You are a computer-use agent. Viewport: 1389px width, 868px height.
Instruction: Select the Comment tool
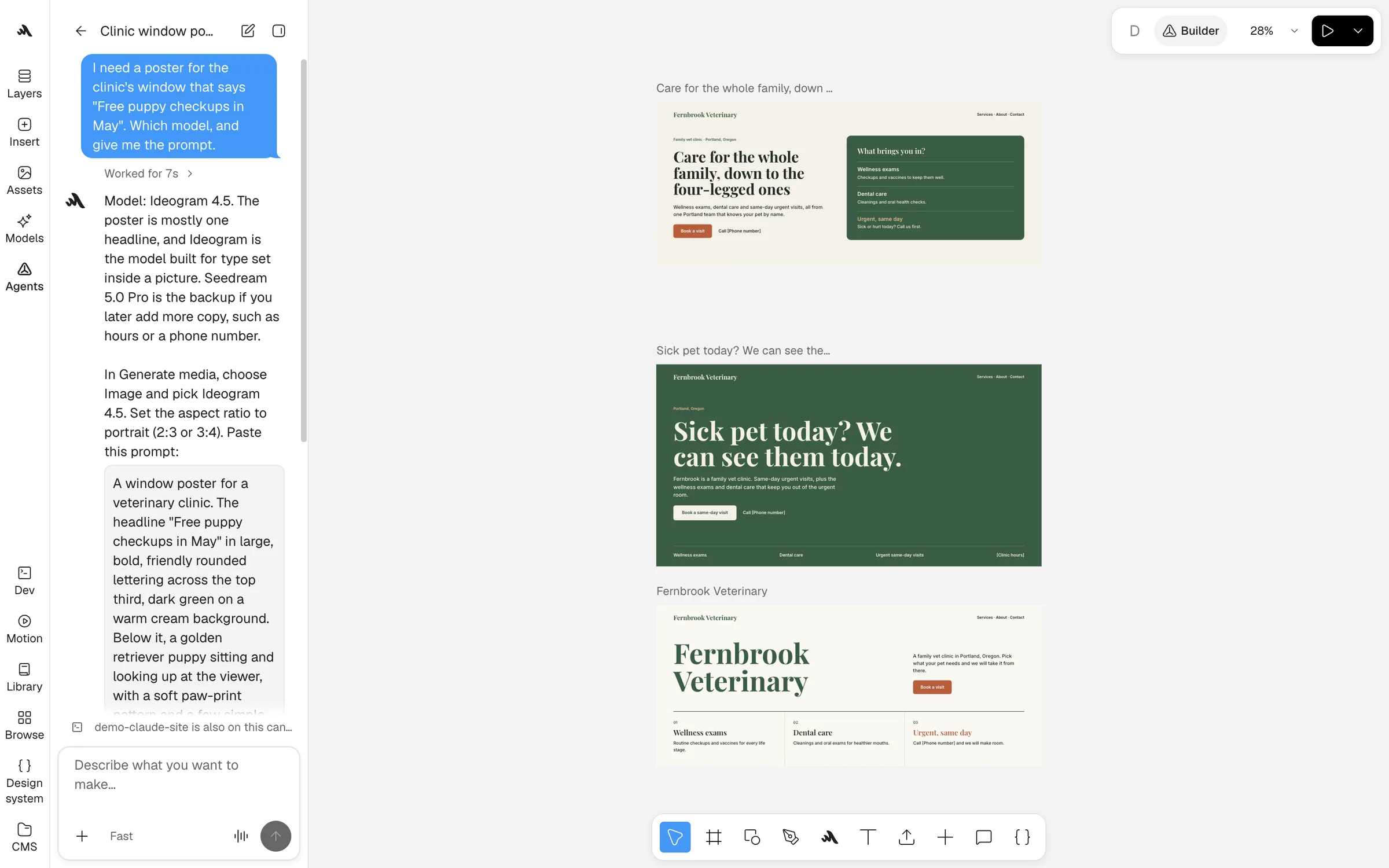(x=983, y=837)
